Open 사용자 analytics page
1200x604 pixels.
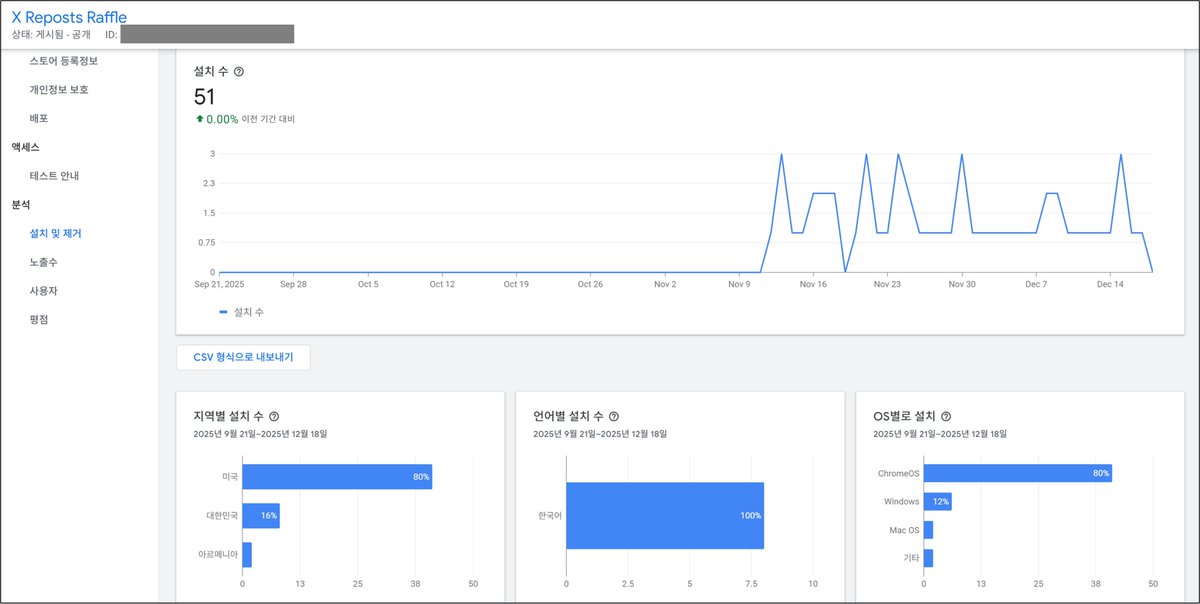(44, 291)
